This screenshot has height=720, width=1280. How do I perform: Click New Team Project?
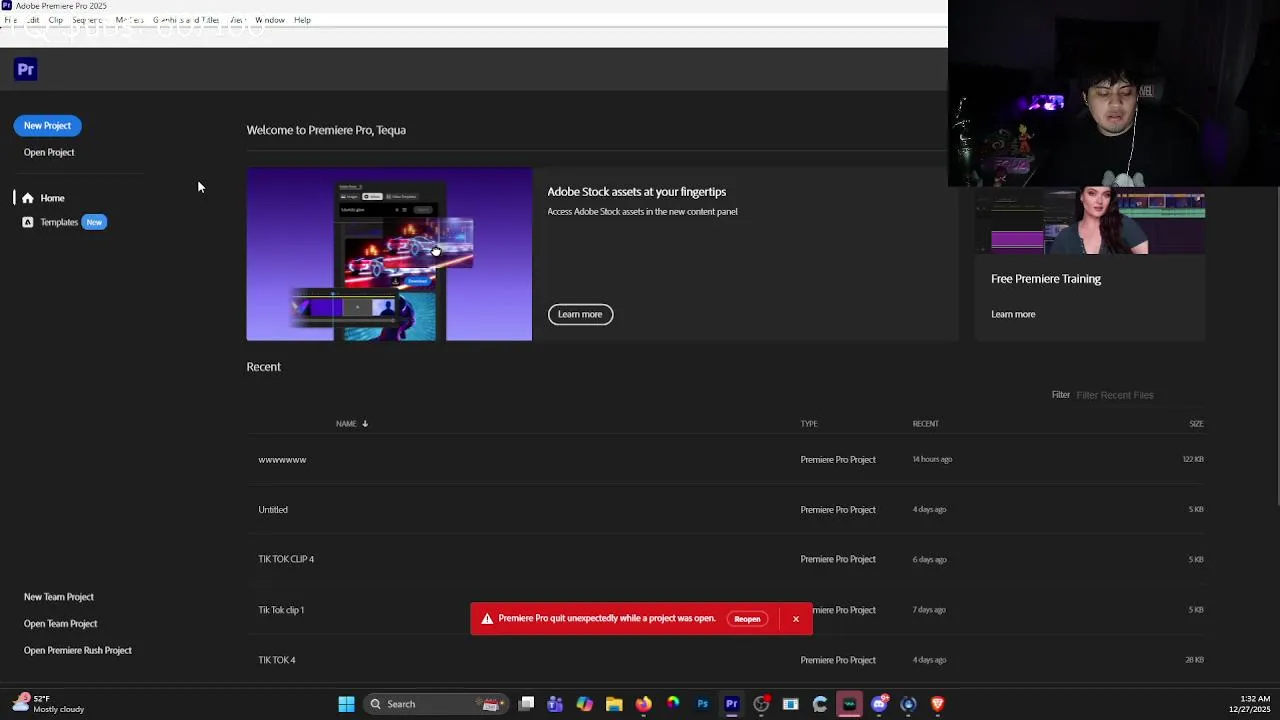tap(59, 597)
